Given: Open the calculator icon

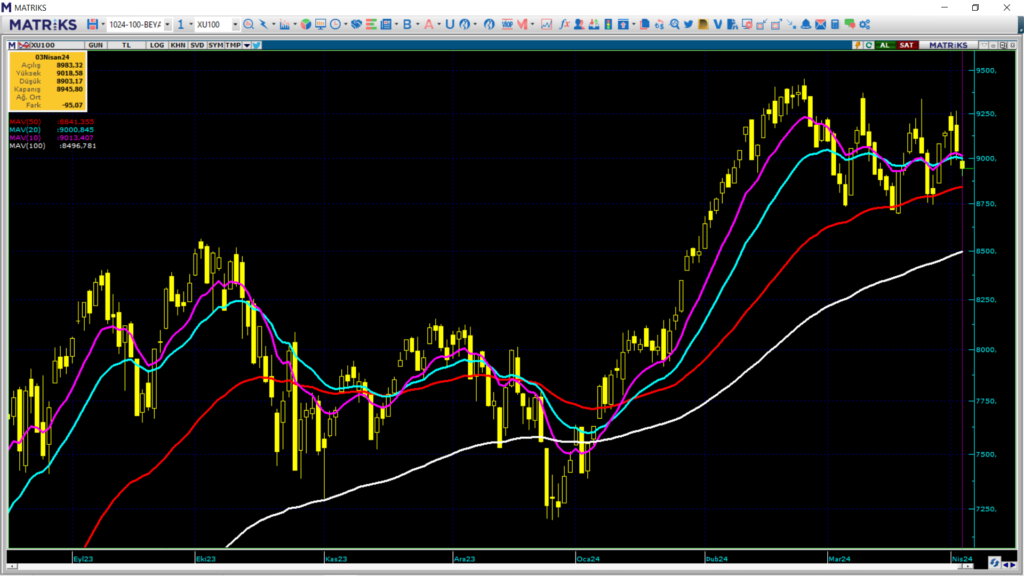Looking at the screenshot, I should 834,24.
